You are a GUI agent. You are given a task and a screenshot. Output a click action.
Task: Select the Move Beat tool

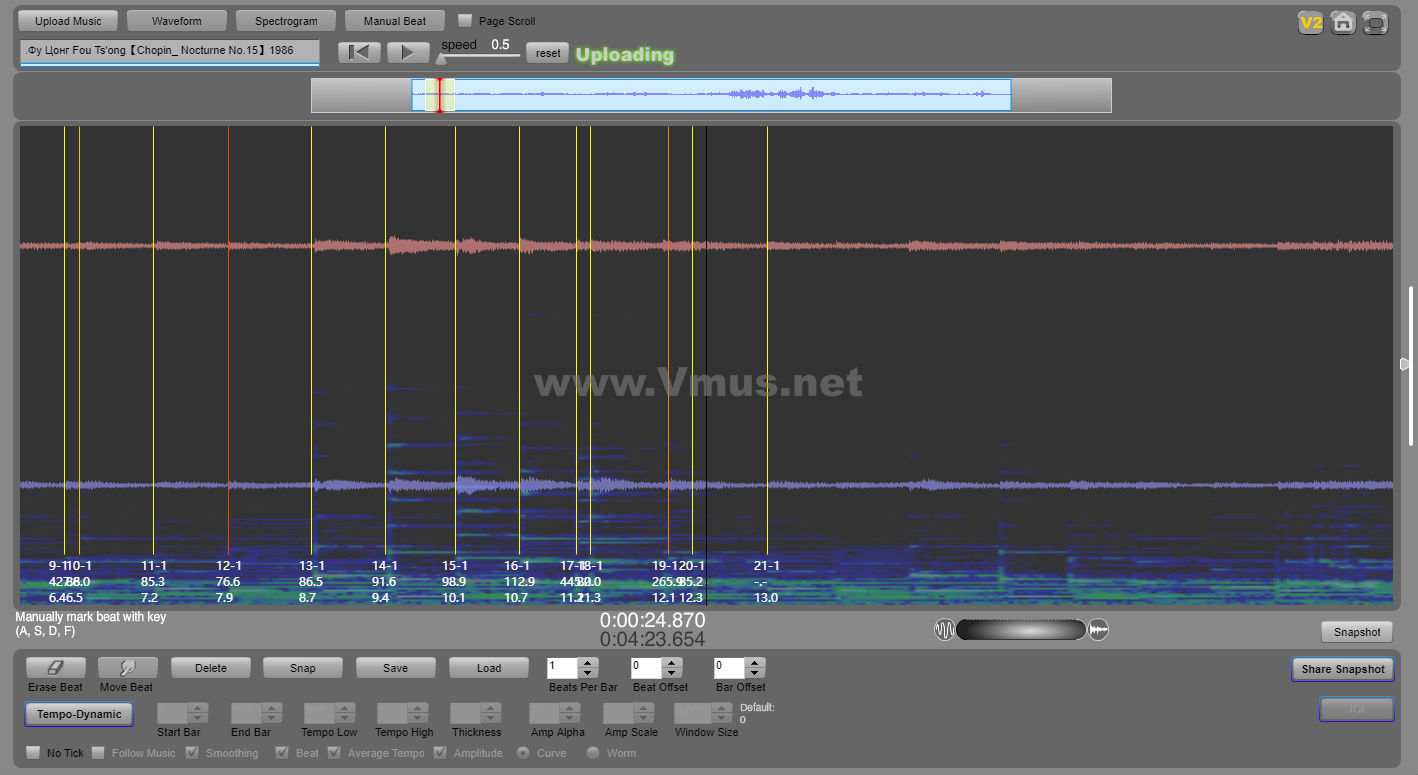[126, 668]
